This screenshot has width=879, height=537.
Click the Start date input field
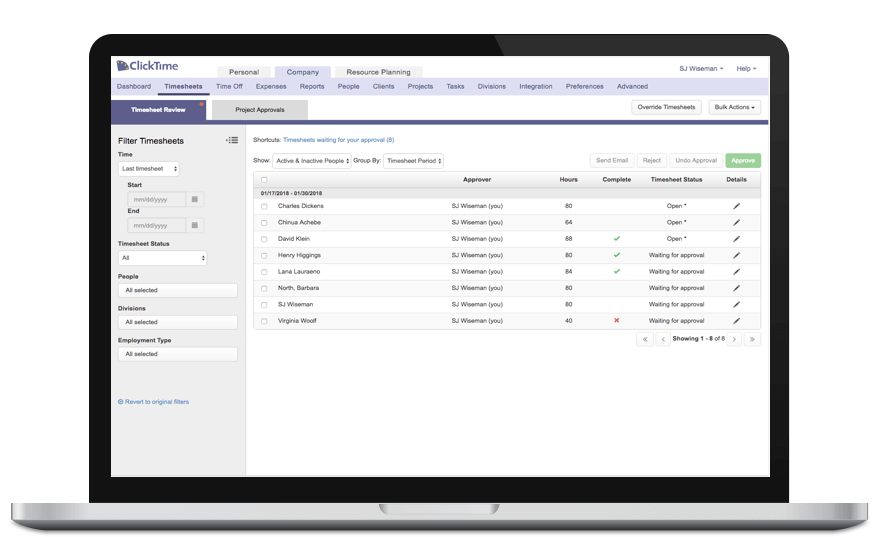pyautogui.click(x=156, y=199)
